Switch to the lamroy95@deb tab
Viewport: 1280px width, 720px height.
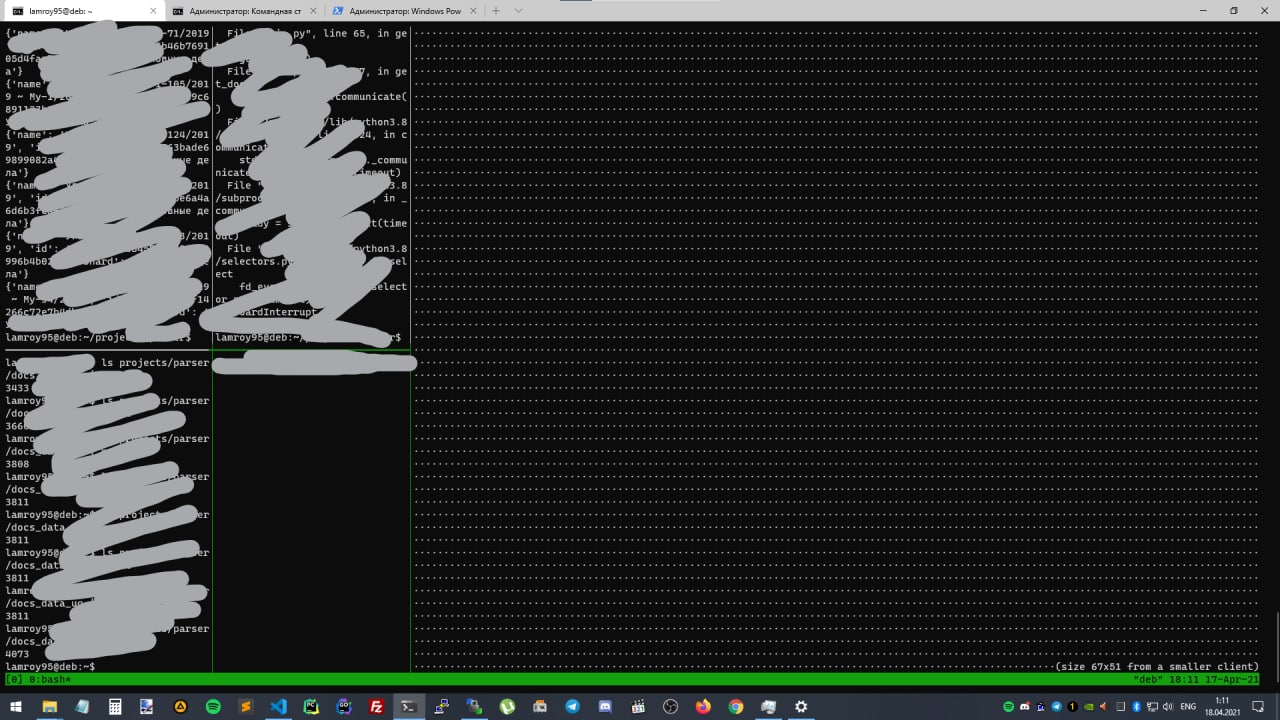82,10
